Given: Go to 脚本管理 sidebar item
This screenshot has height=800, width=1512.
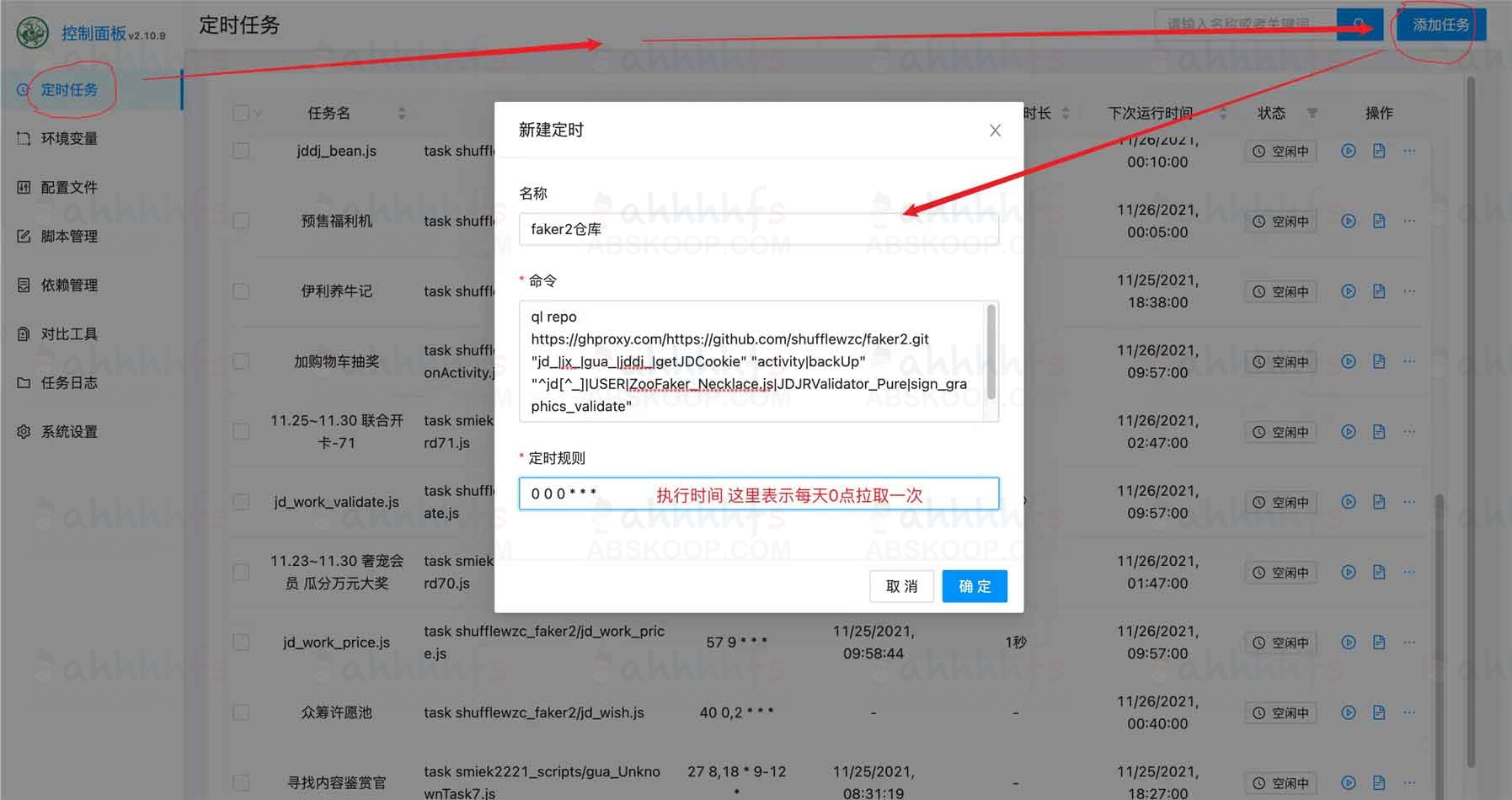Looking at the screenshot, I should 69,237.
